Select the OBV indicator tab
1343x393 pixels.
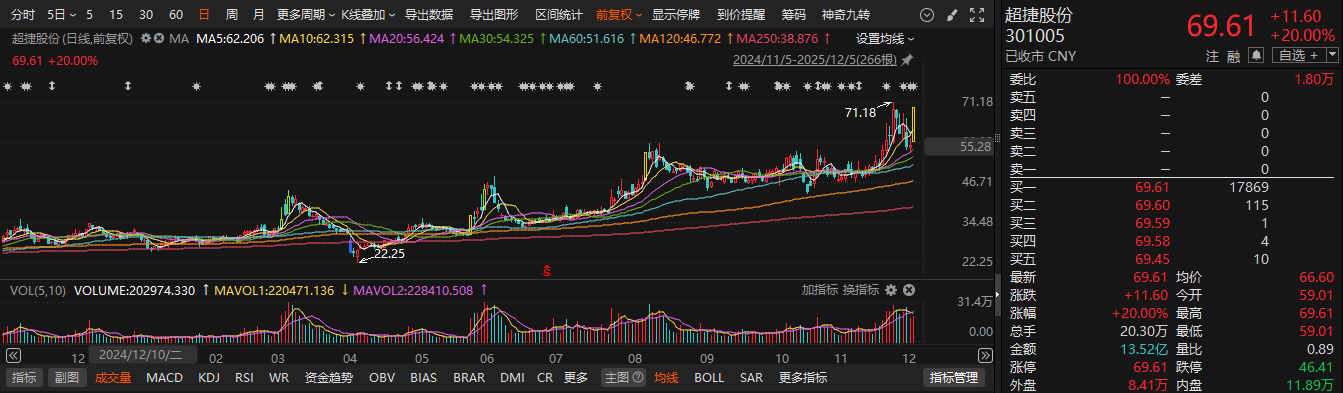point(382,378)
